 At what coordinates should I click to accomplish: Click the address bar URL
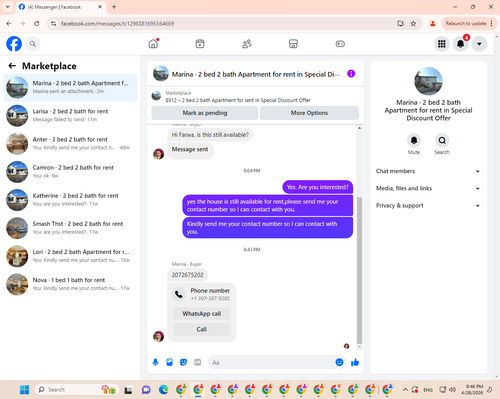tap(117, 23)
